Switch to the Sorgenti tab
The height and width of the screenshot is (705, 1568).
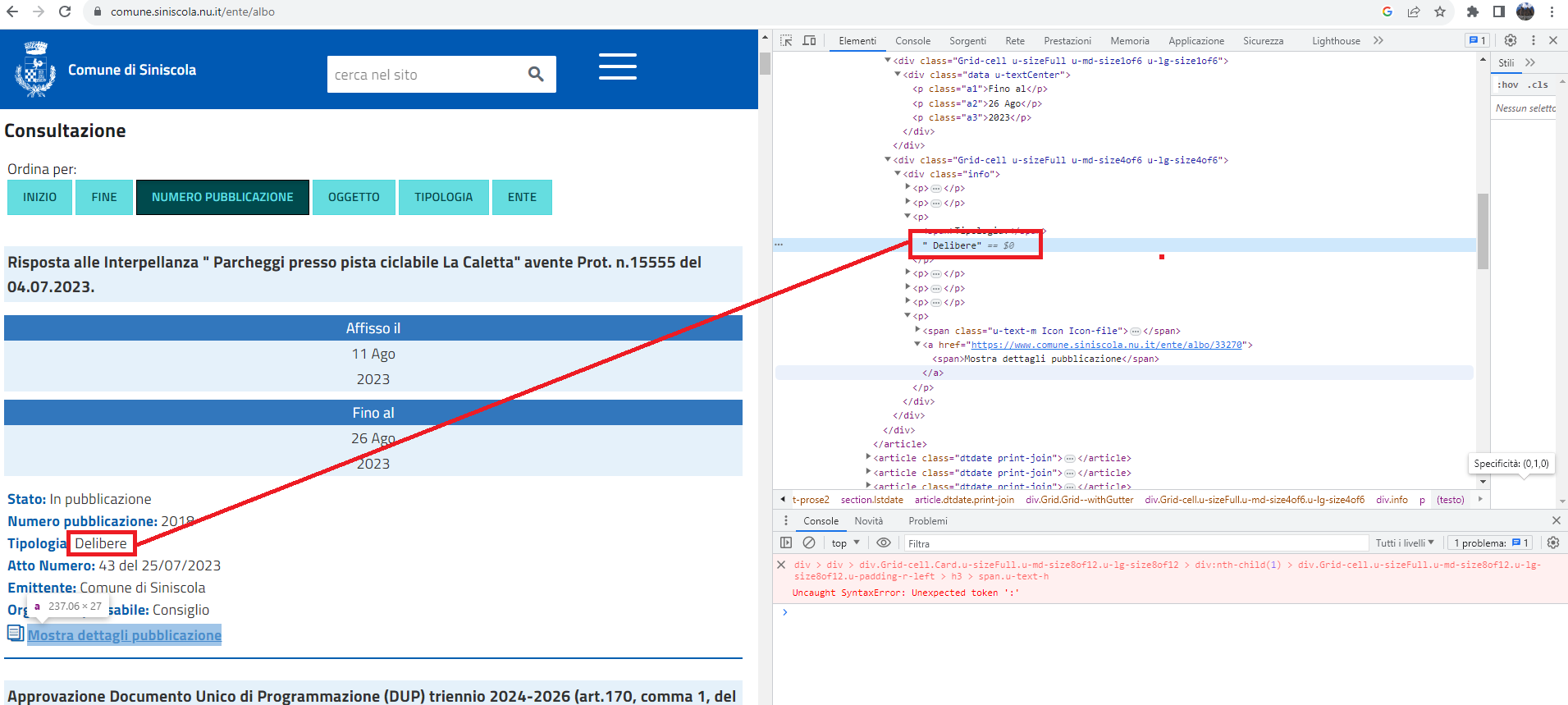967,41
